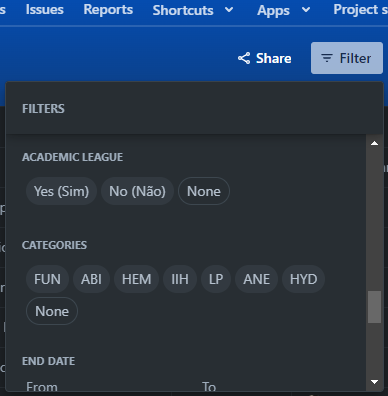
Task: Select the HEM category chip
Action: click(x=136, y=279)
